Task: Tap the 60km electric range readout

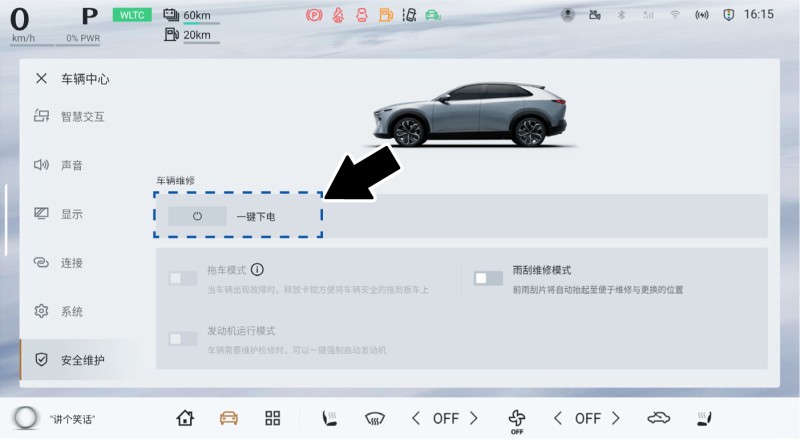Action: [x=197, y=15]
